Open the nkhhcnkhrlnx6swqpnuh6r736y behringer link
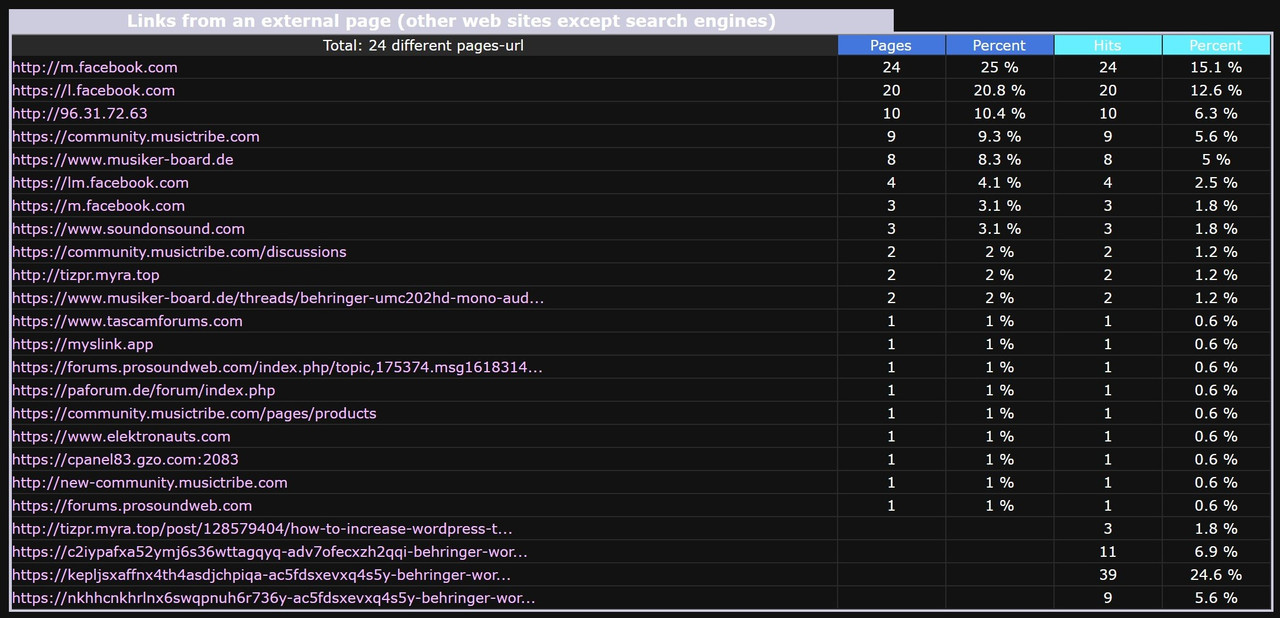1280x618 pixels. click(273, 596)
